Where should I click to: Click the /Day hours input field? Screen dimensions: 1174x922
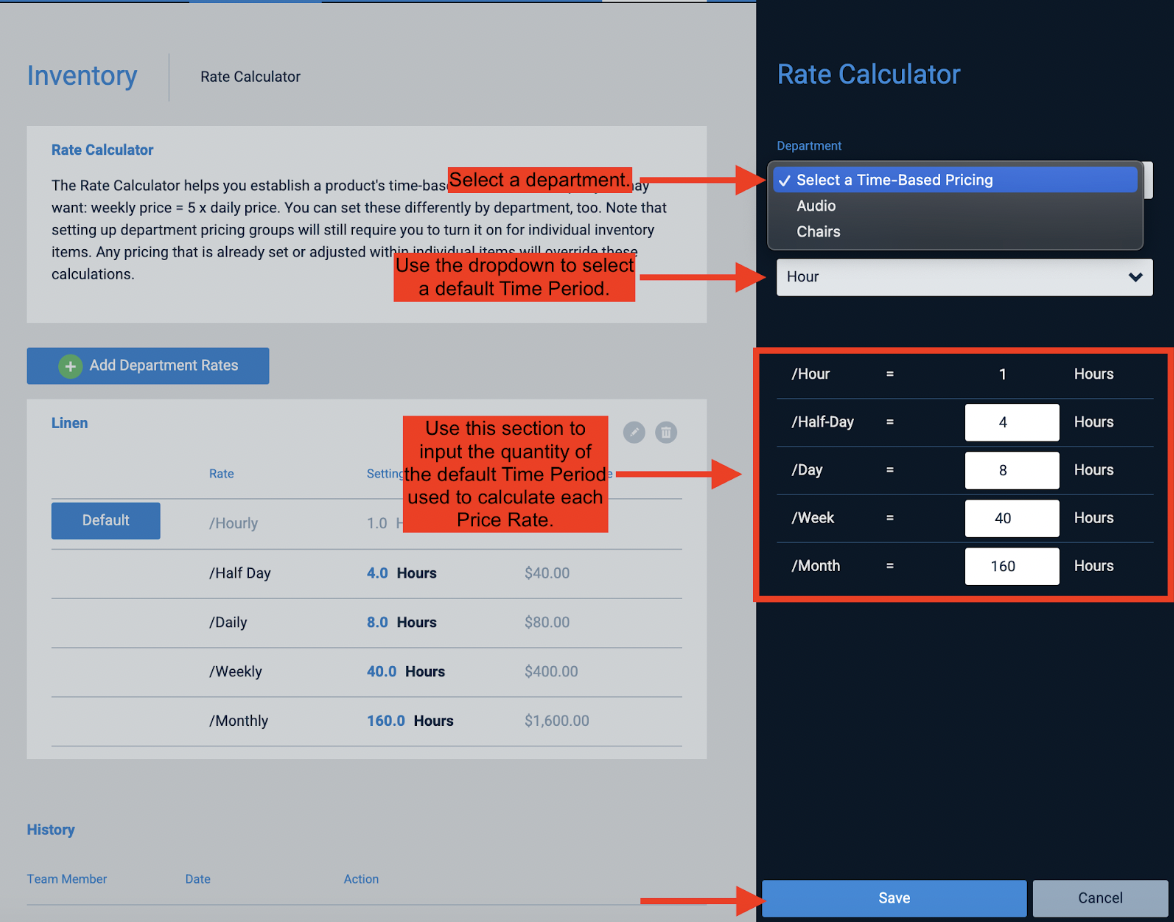tap(1012, 470)
